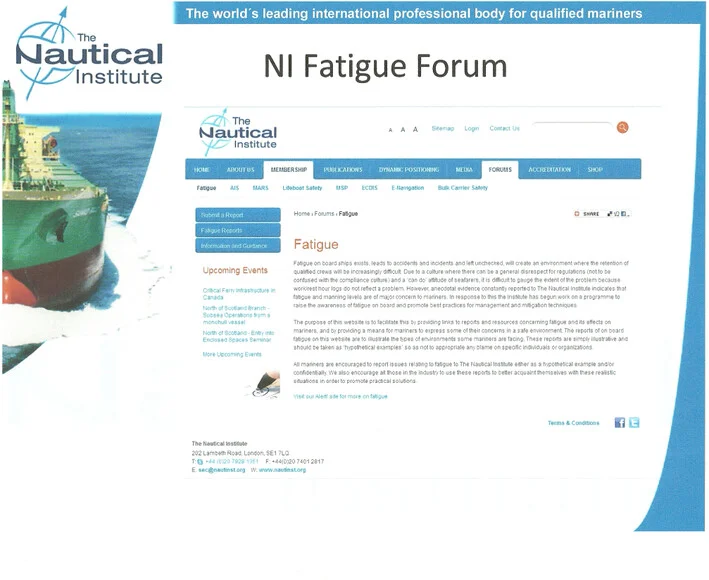
Task: Open North of Scotland Branch Subsea Operations event
Action: 236,315
